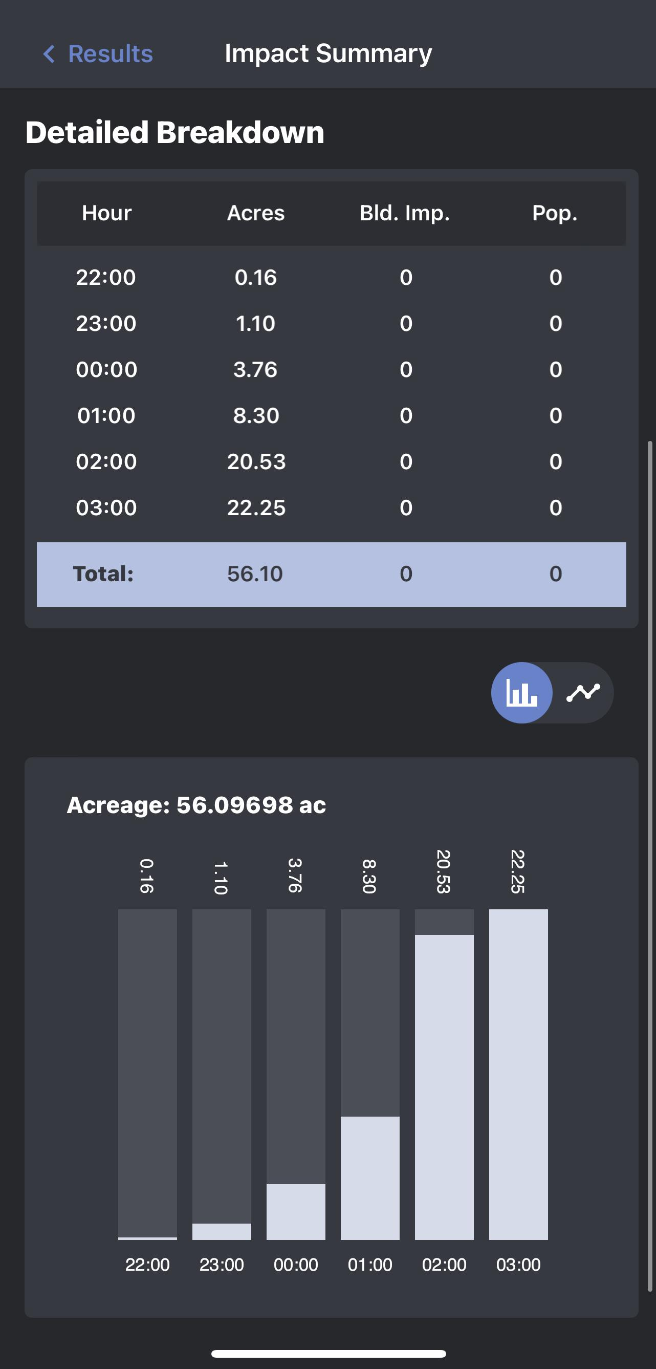Switch to bar chart view
The height and width of the screenshot is (1369, 656).
(x=521, y=692)
